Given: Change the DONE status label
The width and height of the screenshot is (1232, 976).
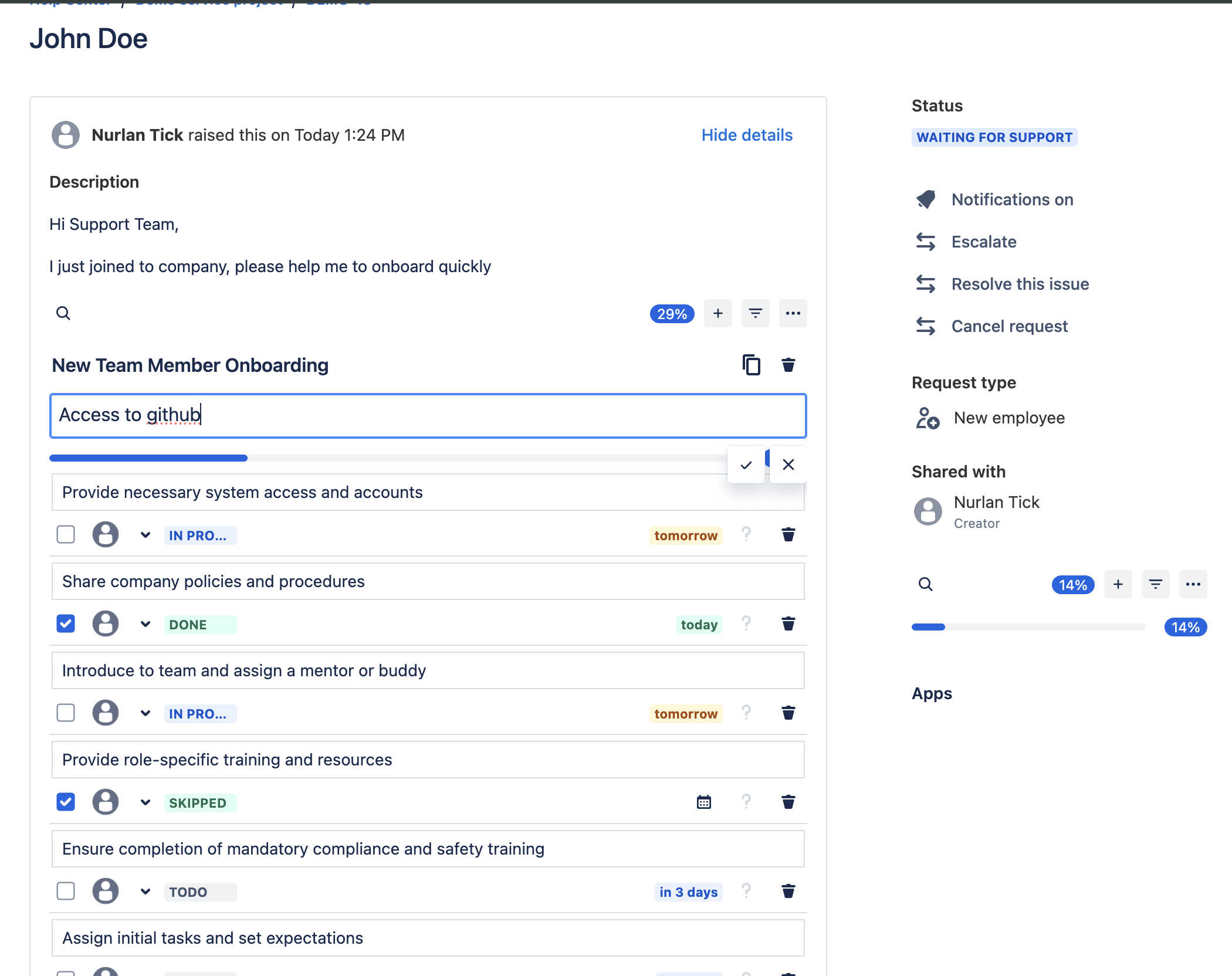Looking at the screenshot, I should pos(200,625).
